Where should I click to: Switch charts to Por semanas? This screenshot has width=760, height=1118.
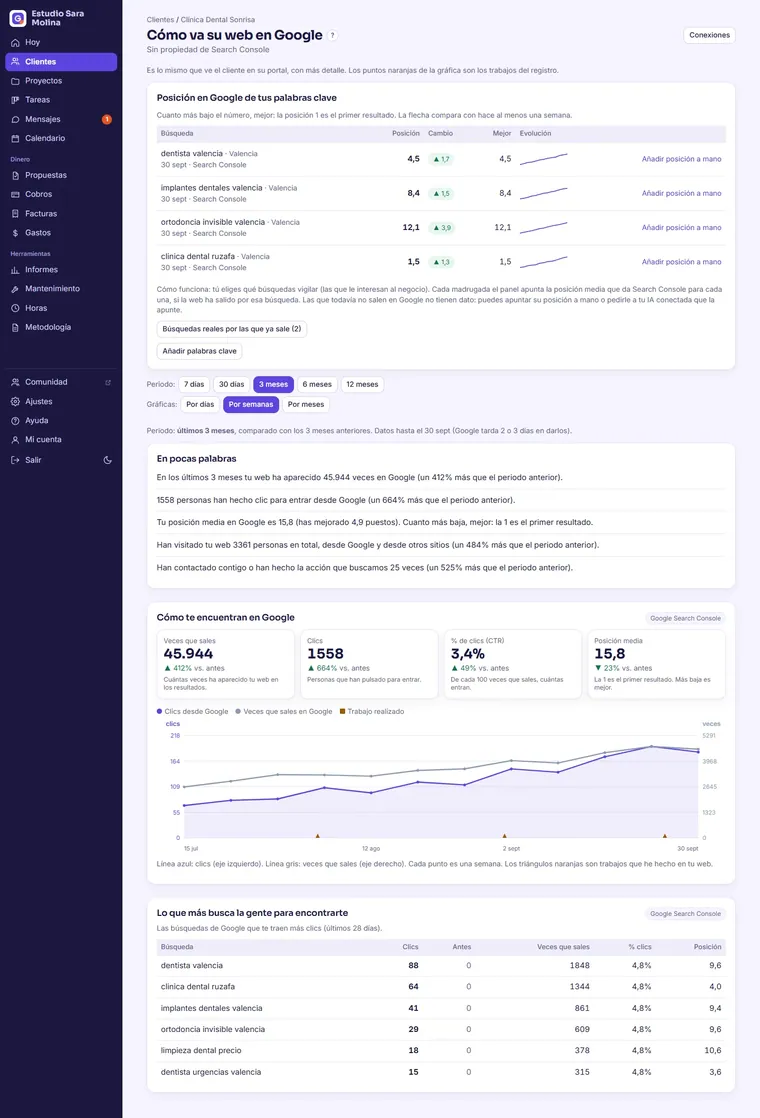pyautogui.click(x=251, y=404)
